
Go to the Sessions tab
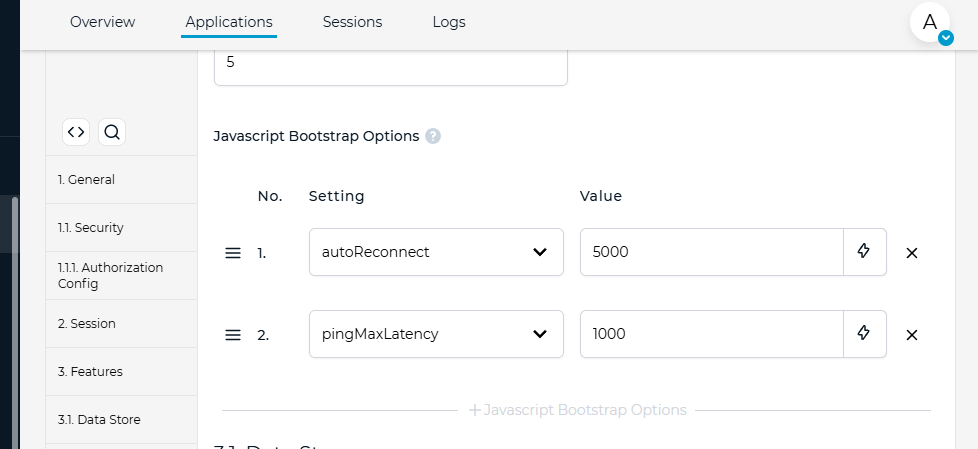352,22
